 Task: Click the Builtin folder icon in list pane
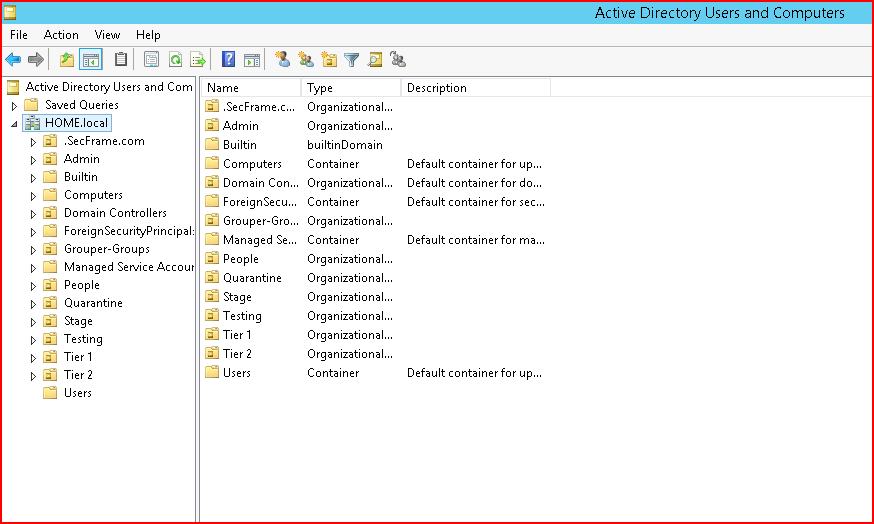point(212,144)
